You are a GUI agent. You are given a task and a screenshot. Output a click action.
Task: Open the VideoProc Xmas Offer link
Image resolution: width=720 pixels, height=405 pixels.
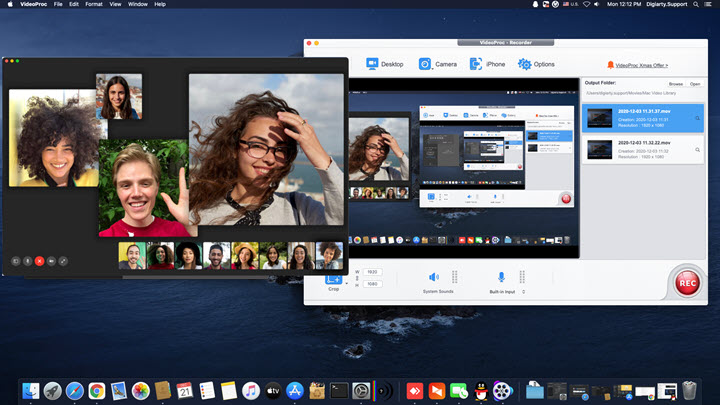click(x=641, y=65)
